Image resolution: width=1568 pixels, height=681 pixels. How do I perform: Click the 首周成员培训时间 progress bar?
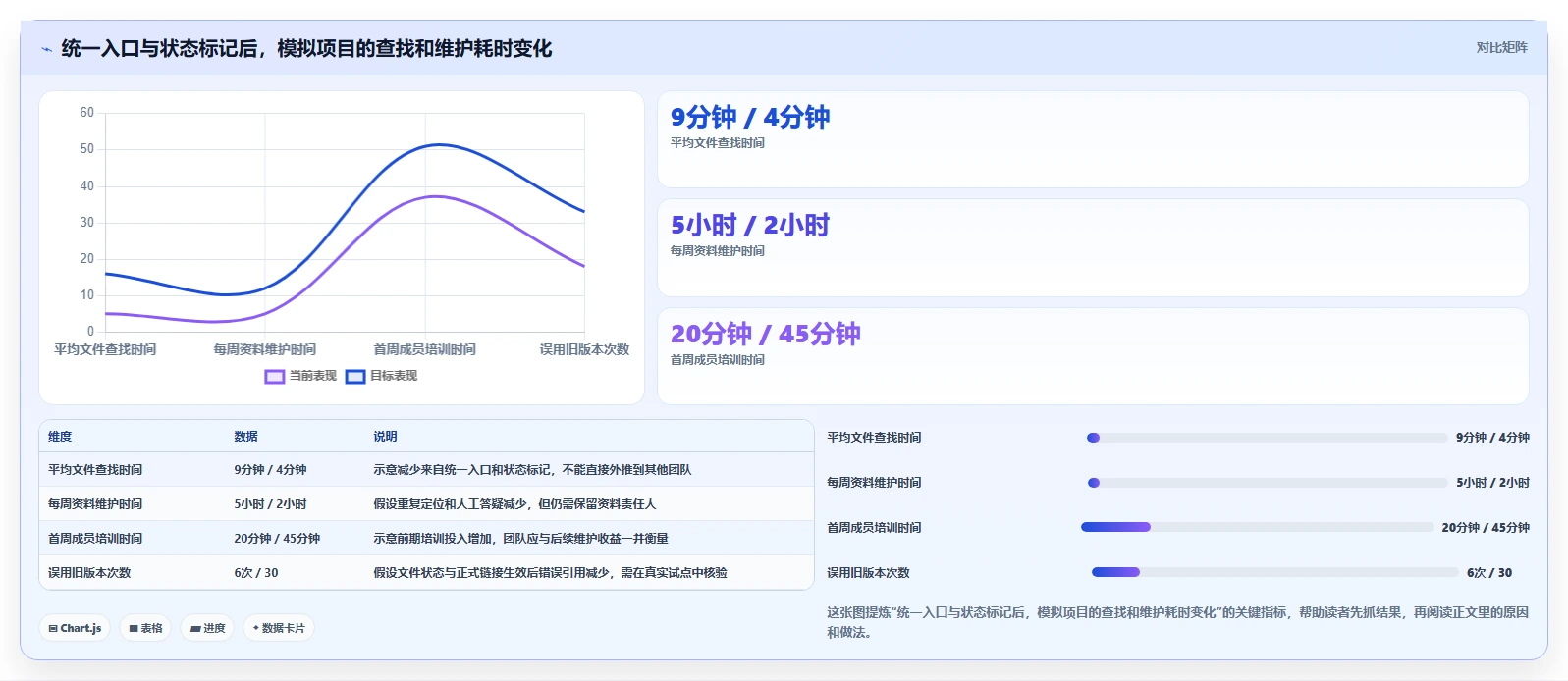click(x=1257, y=527)
